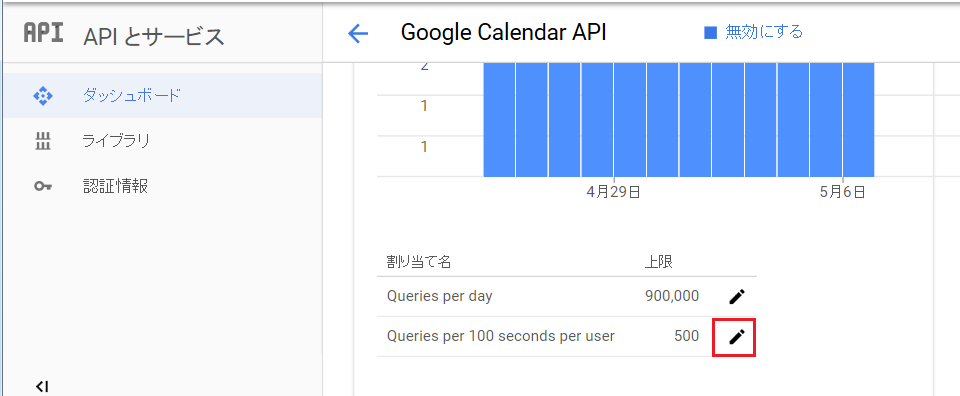Click the 4月29日 axis label

pos(613,192)
